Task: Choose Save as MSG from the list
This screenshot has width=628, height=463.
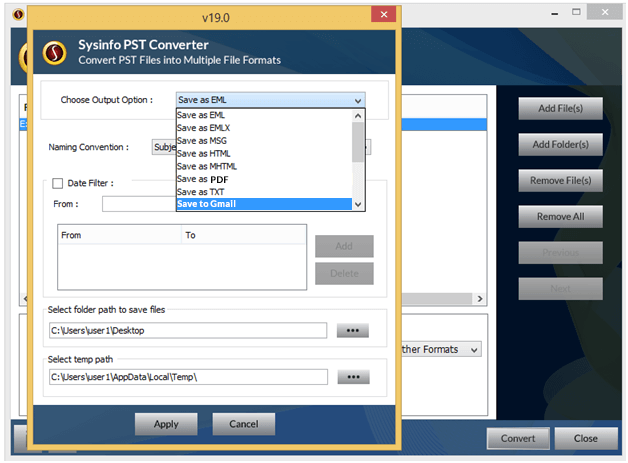Action: [x=264, y=141]
